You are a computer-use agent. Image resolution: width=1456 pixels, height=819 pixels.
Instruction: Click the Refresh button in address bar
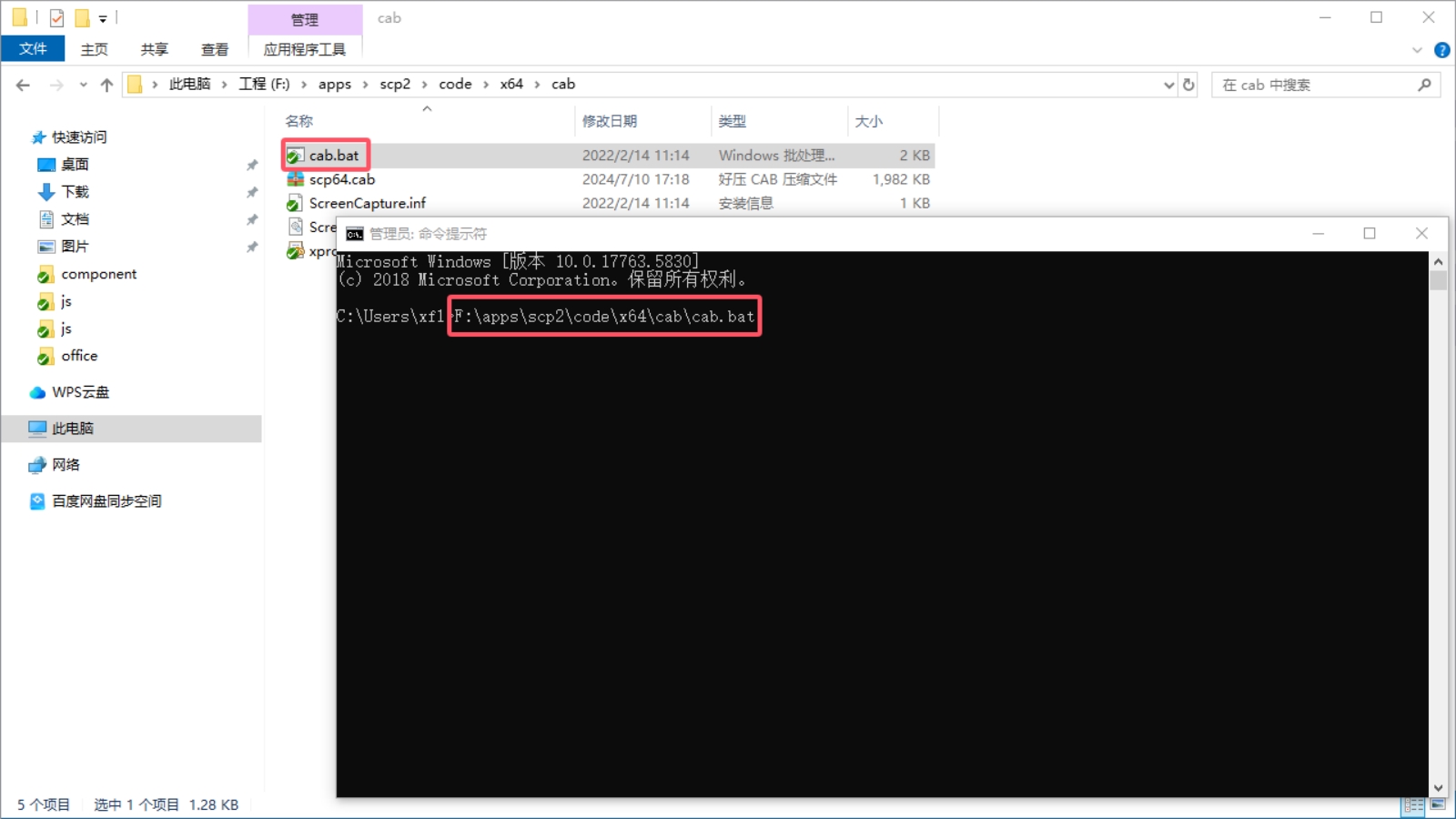(1188, 85)
